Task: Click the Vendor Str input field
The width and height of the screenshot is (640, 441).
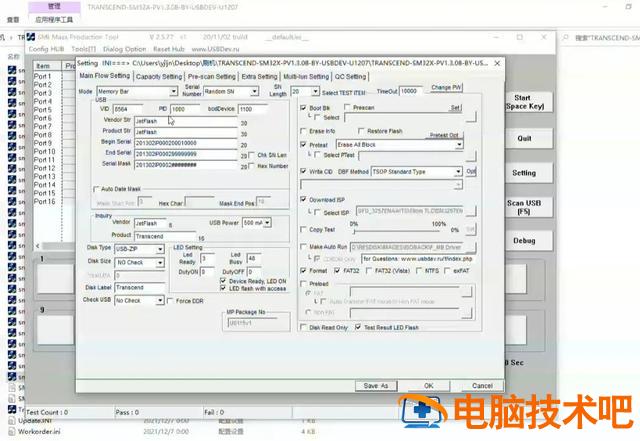Action: click(183, 120)
